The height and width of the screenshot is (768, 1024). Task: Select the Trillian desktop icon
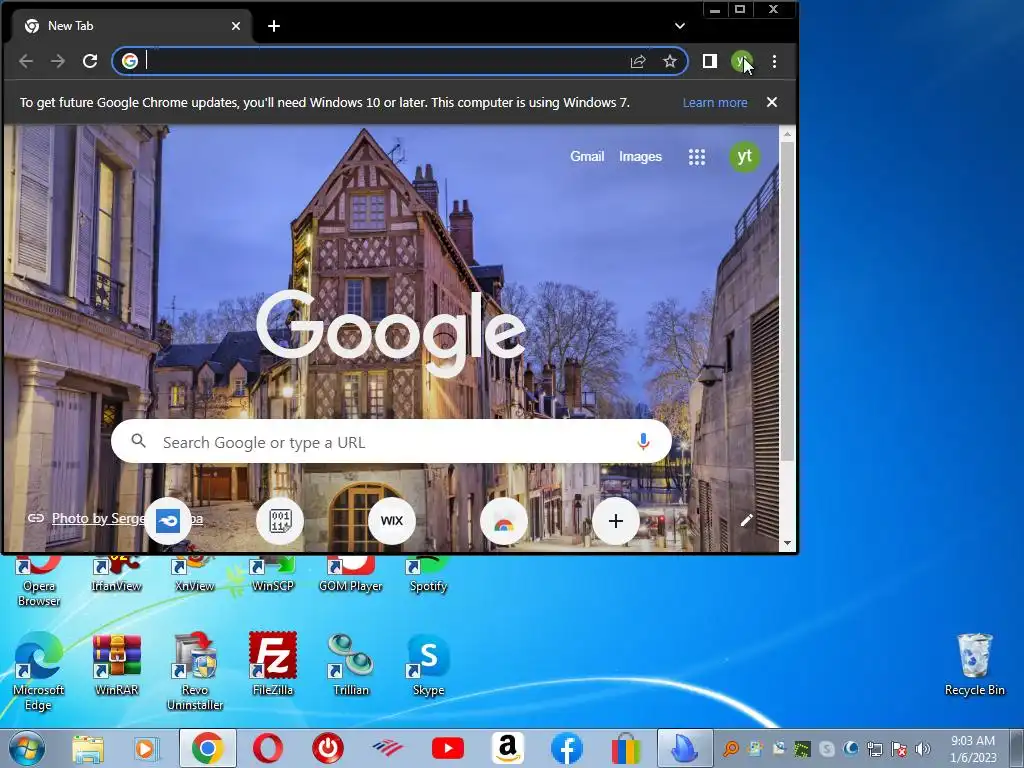point(351,664)
